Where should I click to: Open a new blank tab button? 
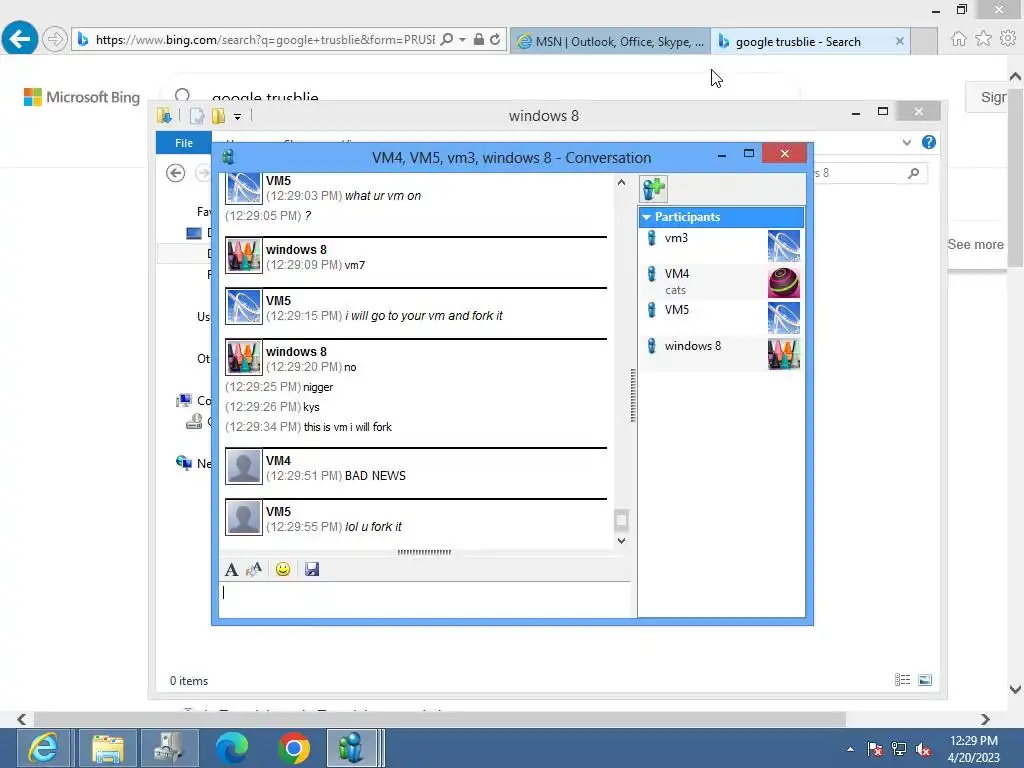(924, 41)
